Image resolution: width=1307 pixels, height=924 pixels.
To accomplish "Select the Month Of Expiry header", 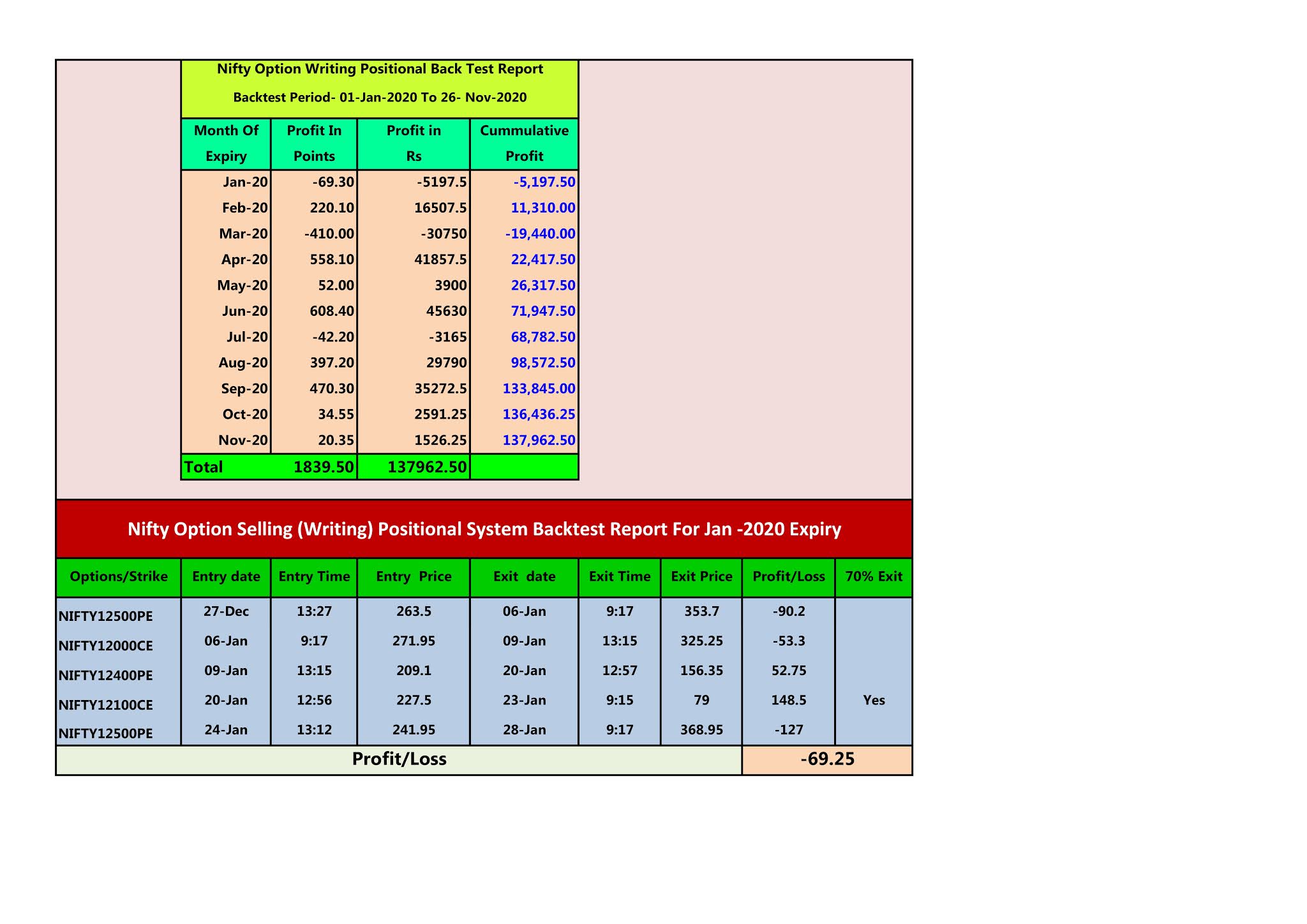I will click(x=226, y=143).
